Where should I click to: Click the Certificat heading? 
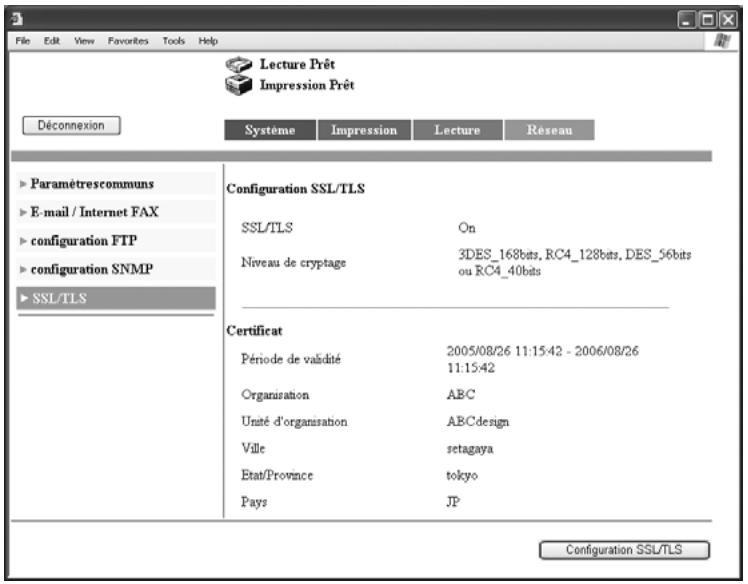pos(254,331)
